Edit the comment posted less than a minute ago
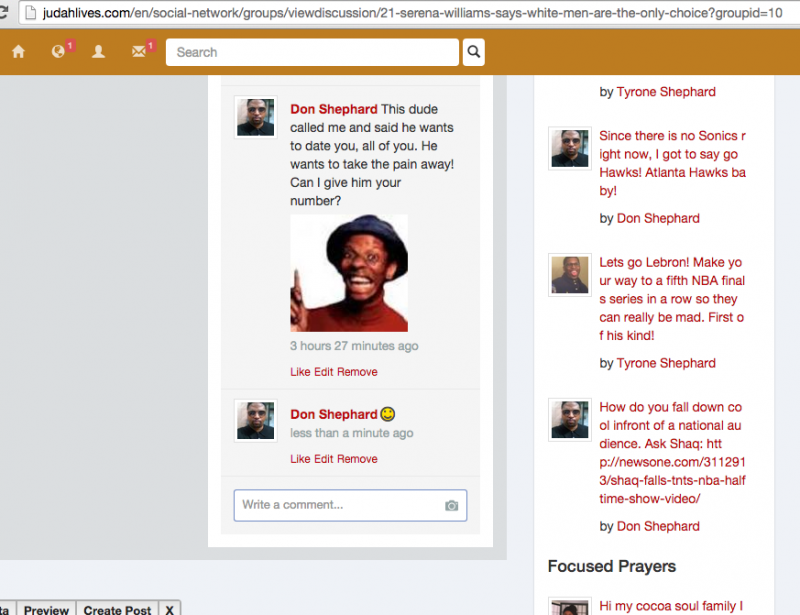This screenshot has width=800, height=615. (323, 459)
